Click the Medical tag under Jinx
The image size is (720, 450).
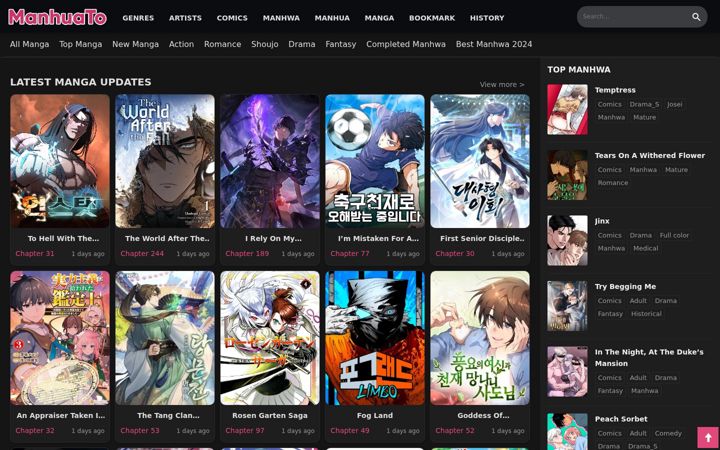click(x=646, y=248)
